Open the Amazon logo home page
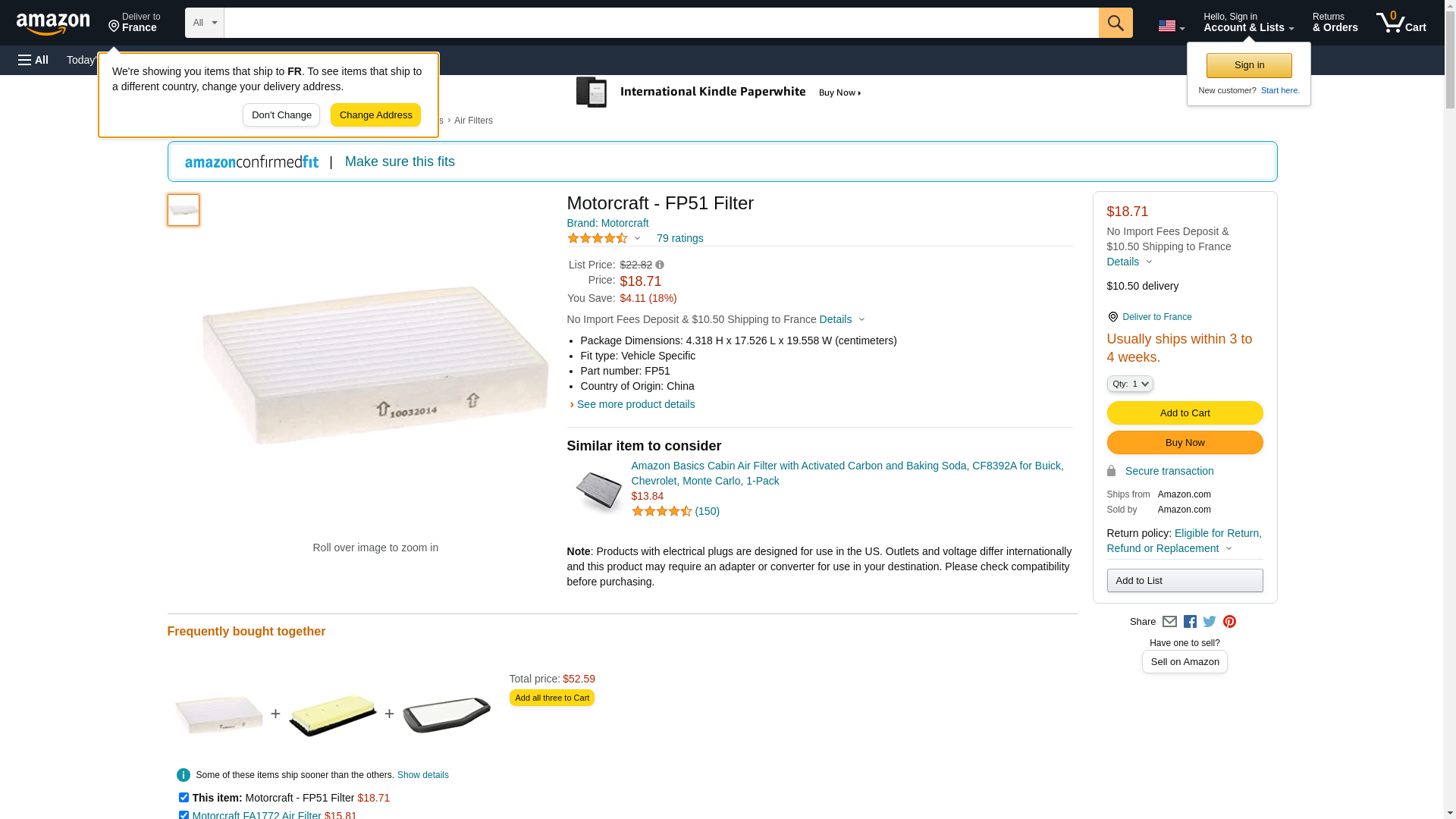Image resolution: width=1456 pixels, height=819 pixels. pyautogui.click(x=53, y=24)
